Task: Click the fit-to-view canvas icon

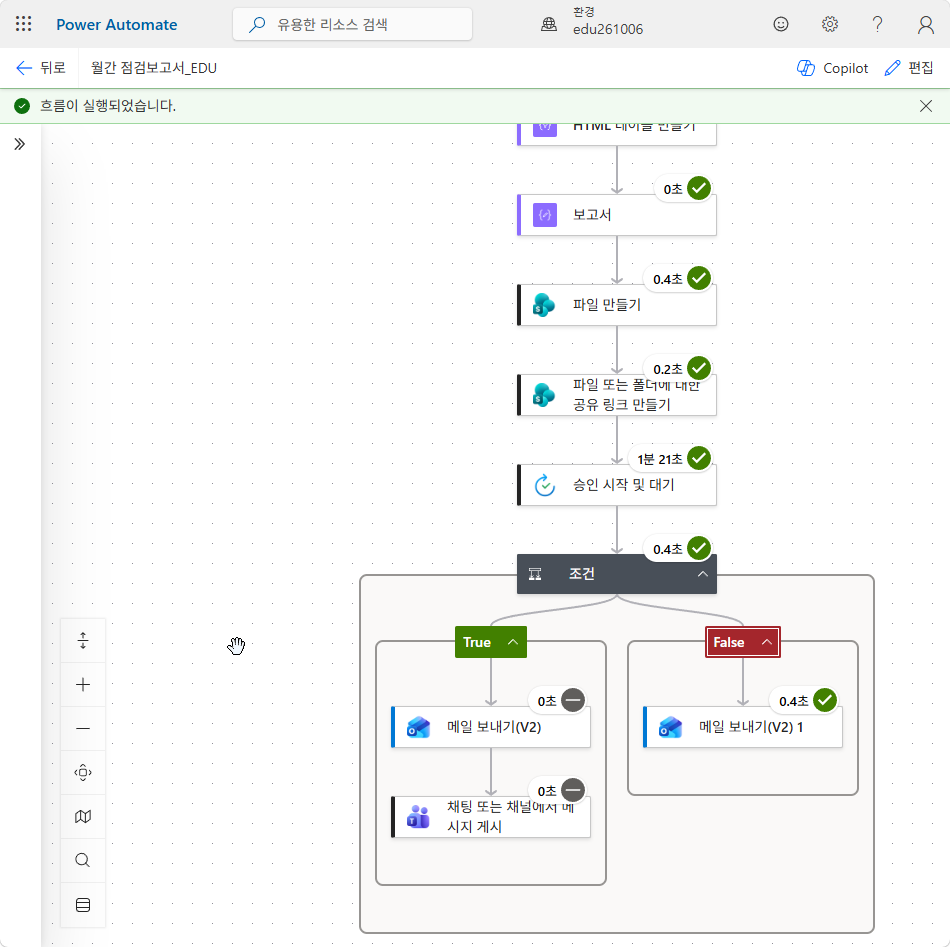Action: tap(83, 773)
